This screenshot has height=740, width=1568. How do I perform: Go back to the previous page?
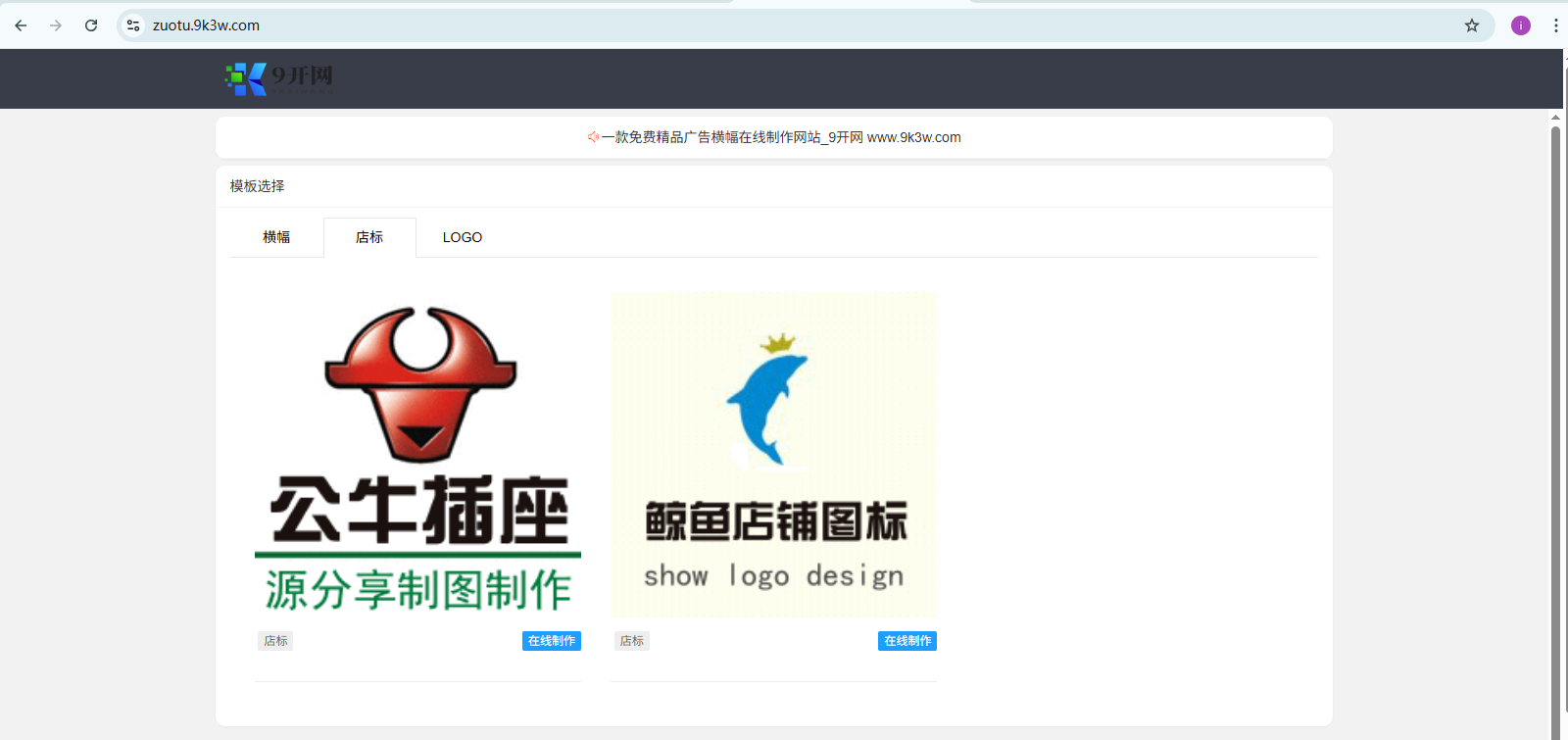tap(21, 25)
